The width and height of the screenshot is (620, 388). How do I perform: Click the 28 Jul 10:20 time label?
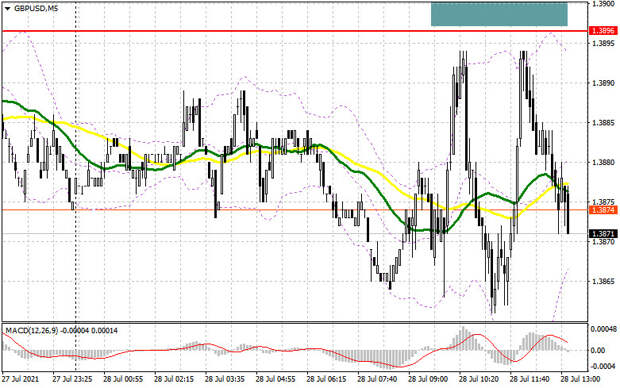click(x=479, y=379)
